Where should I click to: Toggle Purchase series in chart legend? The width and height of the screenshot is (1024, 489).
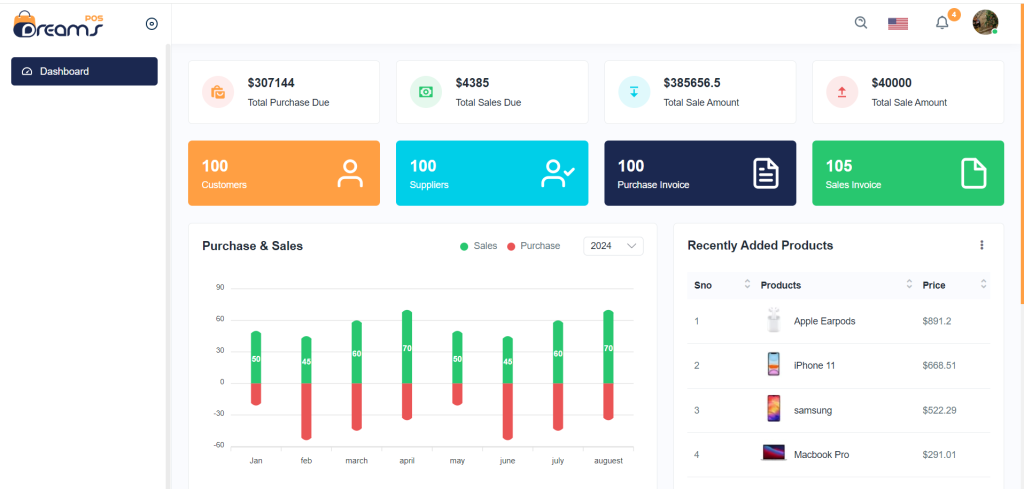click(x=534, y=246)
